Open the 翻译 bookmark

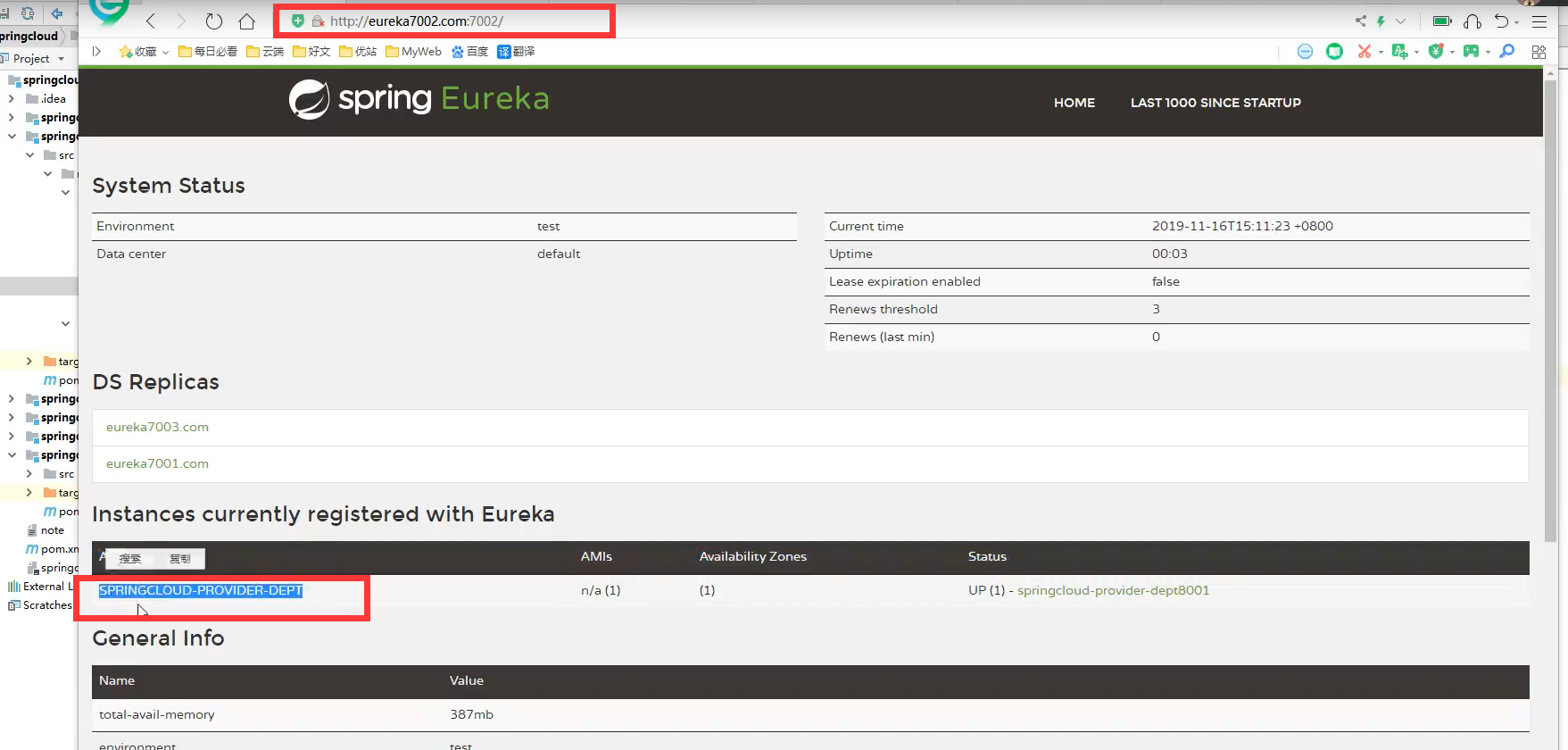pyautogui.click(x=516, y=51)
